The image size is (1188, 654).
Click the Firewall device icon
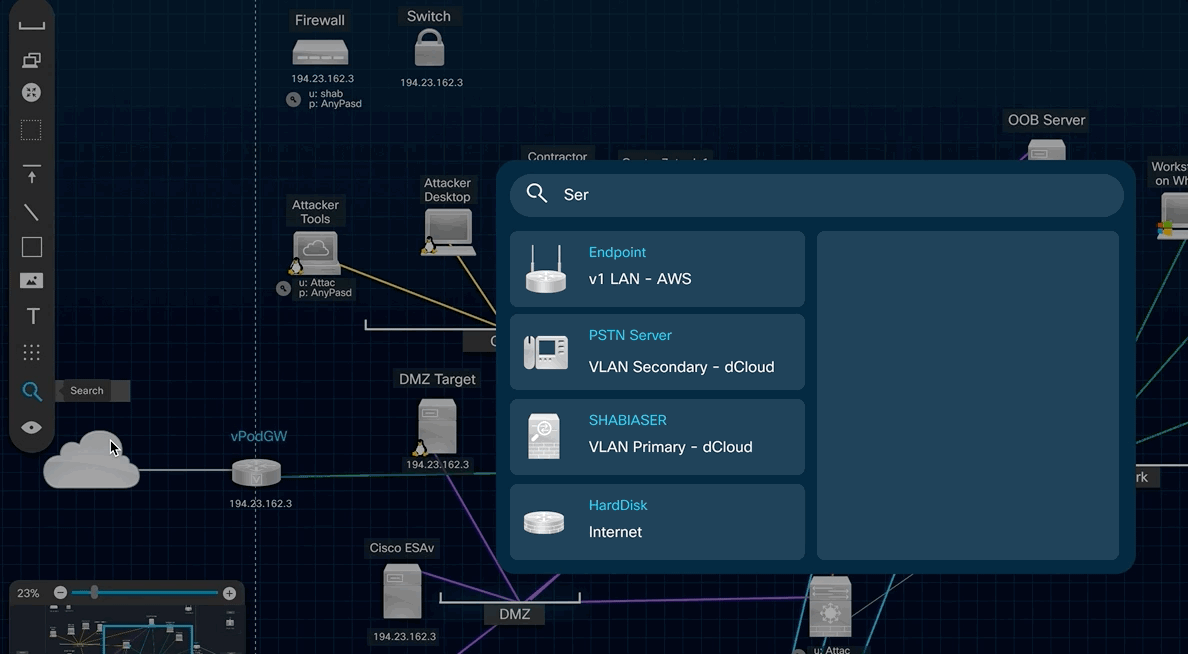[x=320, y=52]
